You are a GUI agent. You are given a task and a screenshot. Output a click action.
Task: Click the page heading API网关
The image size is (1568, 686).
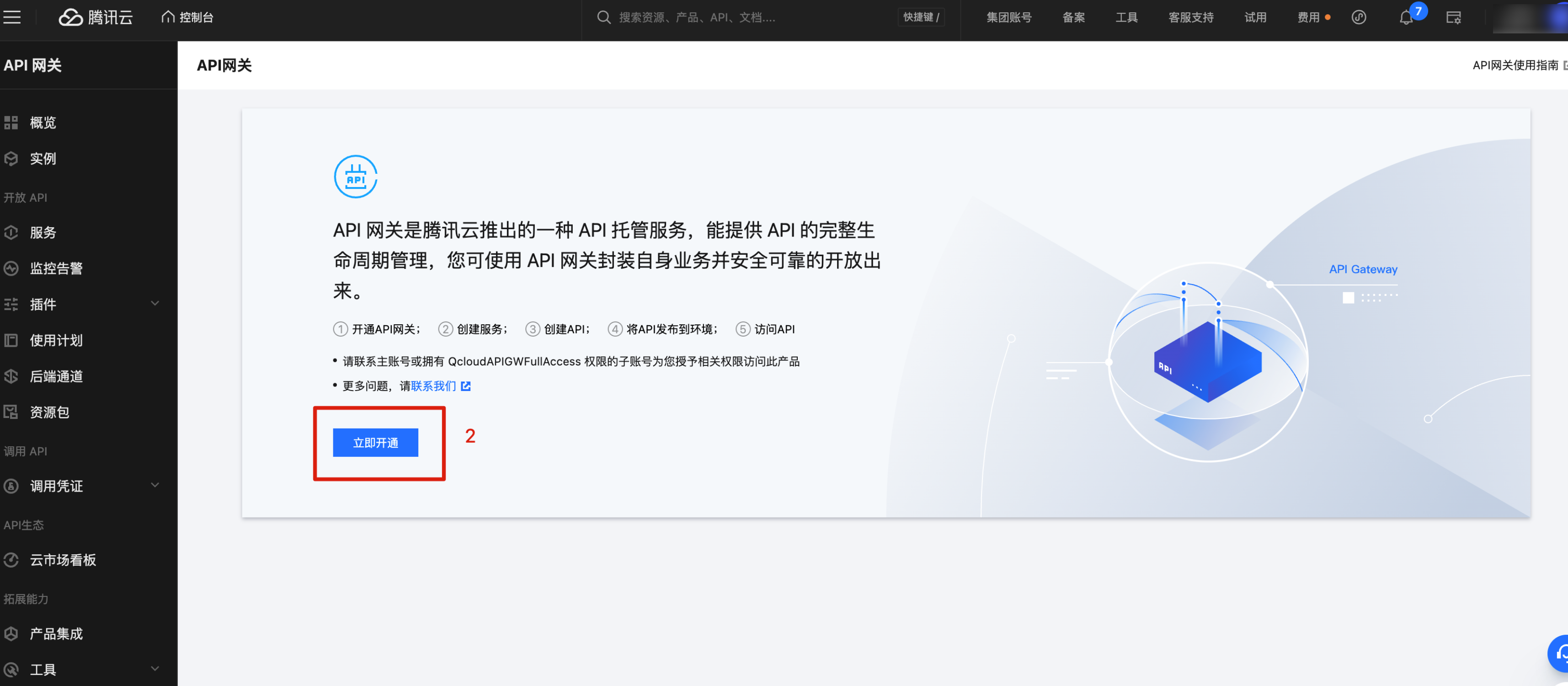(x=224, y=65)
